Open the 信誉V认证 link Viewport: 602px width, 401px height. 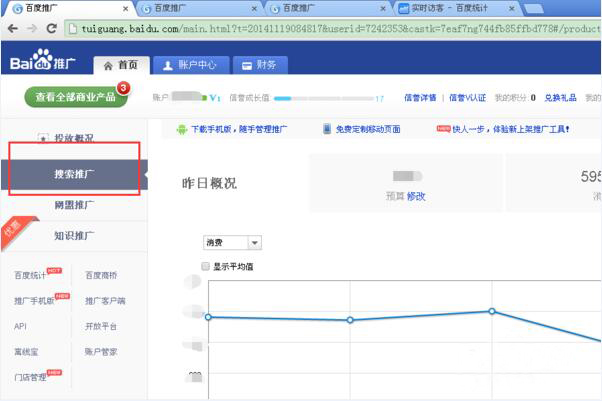point(467,98)
